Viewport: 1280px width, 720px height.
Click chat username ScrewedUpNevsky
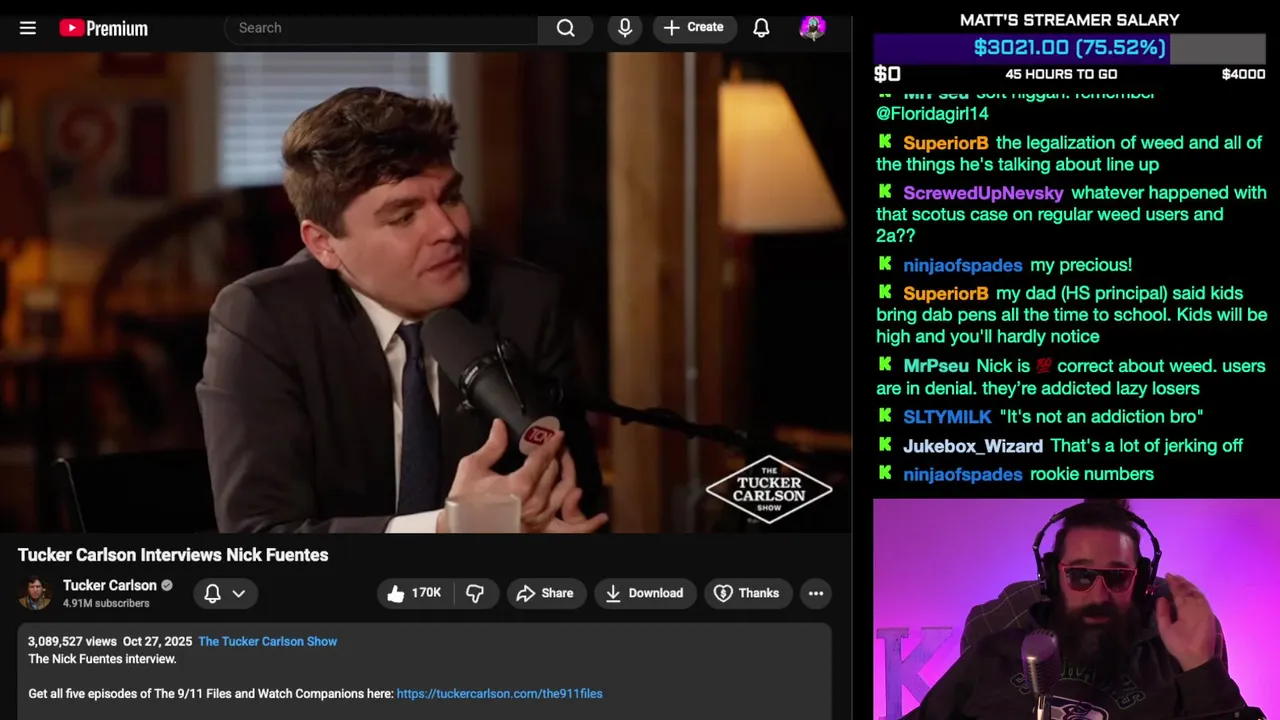983,193
